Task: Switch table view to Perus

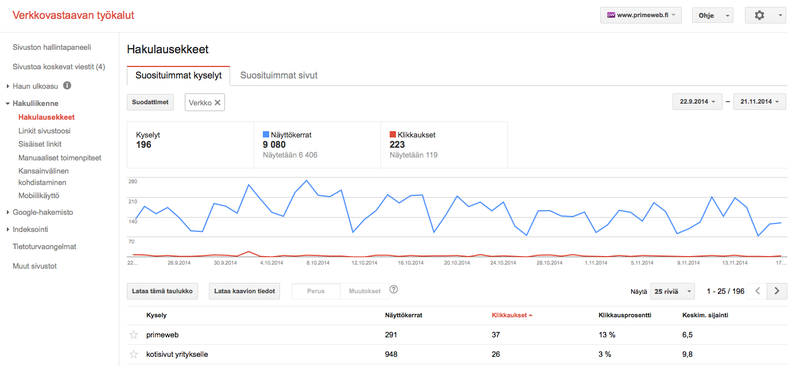Action: pos(316,291)
